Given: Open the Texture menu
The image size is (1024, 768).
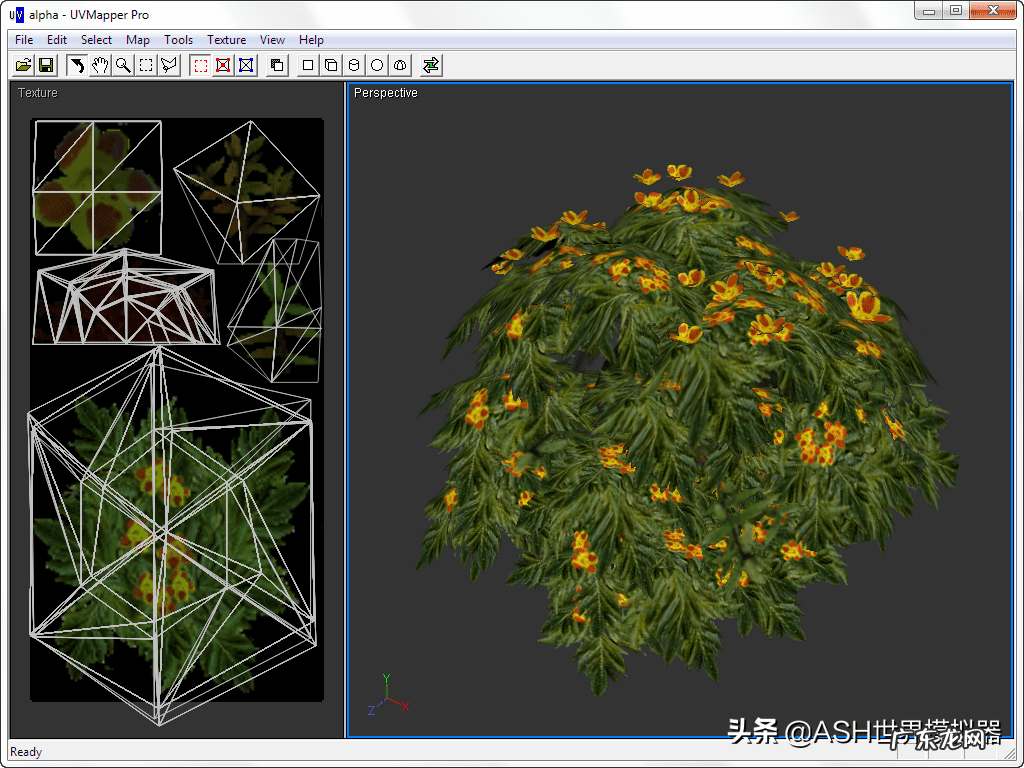Looking at the screenshot, I should pos(226,40).
